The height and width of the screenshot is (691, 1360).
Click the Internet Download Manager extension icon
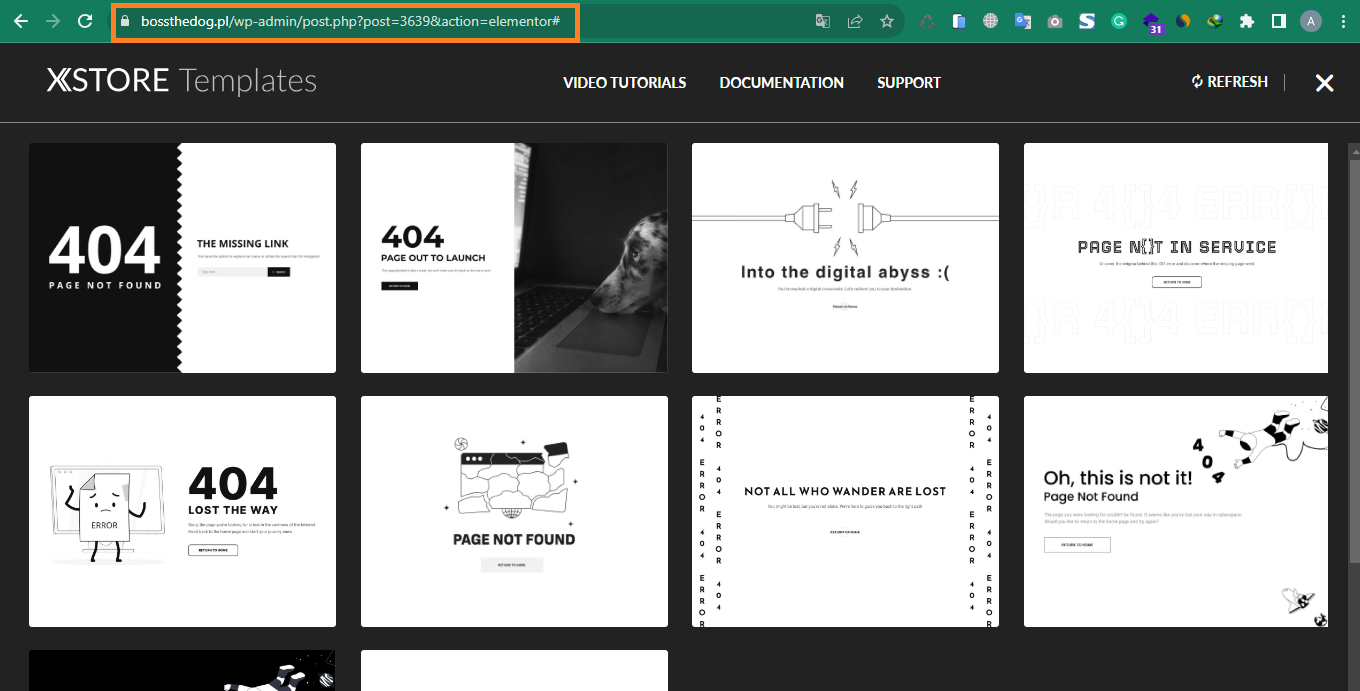(1215, 21)
